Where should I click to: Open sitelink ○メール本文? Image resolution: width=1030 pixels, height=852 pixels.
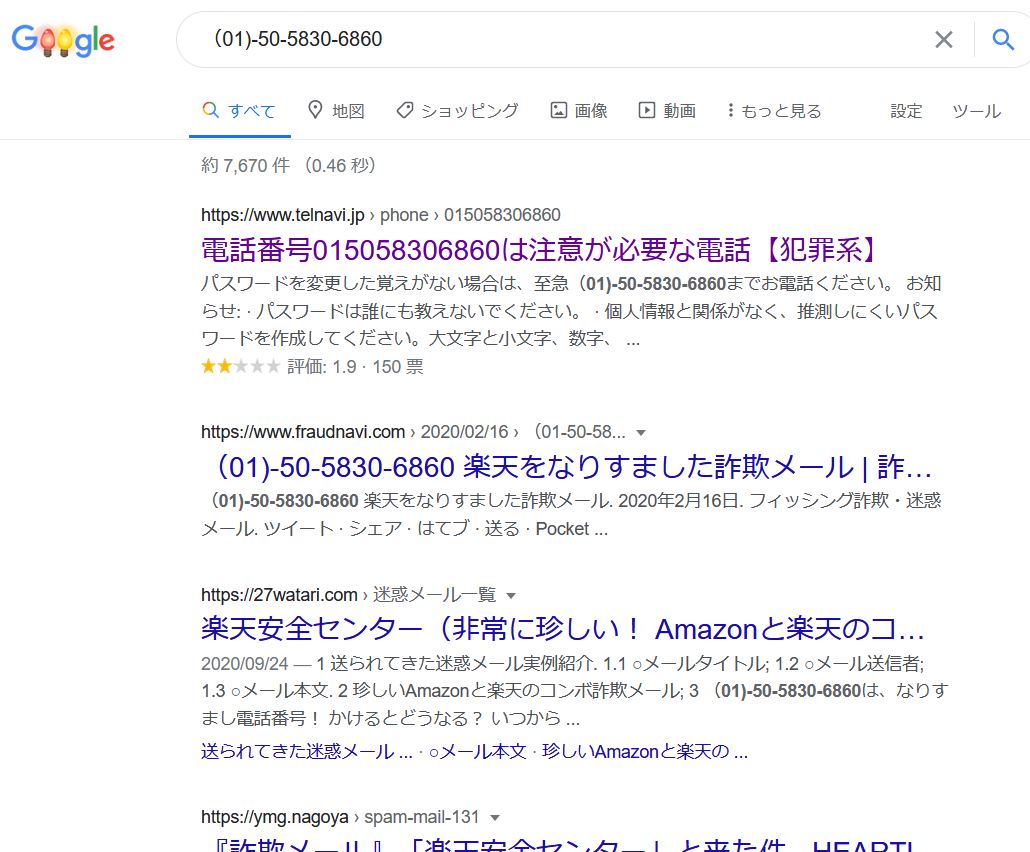coord(478,751)
